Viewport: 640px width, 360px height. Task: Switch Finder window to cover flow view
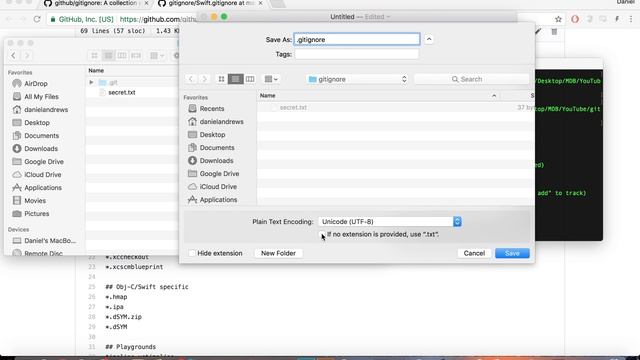[x=136, y=56]
